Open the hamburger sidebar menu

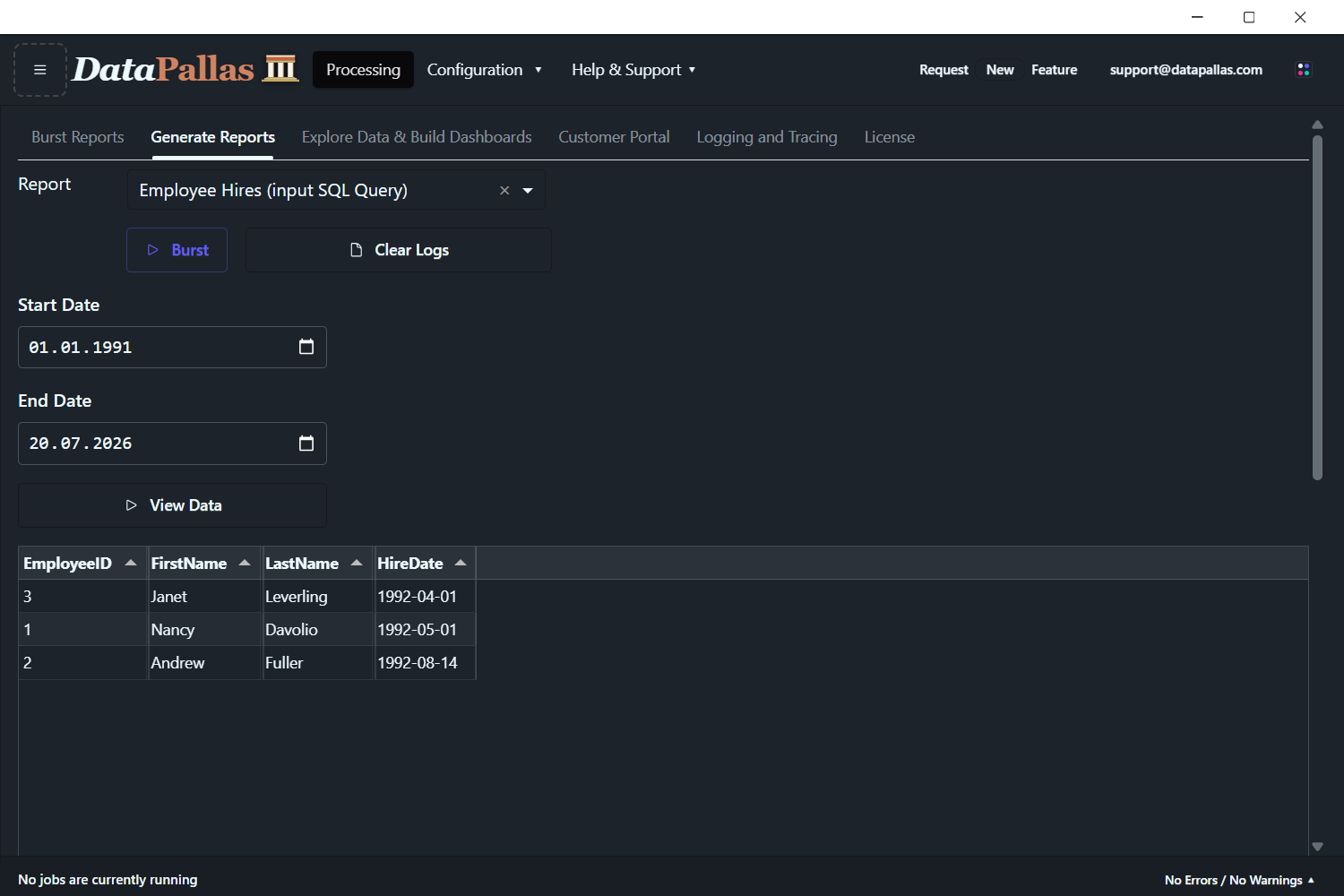tap(40, 70)
